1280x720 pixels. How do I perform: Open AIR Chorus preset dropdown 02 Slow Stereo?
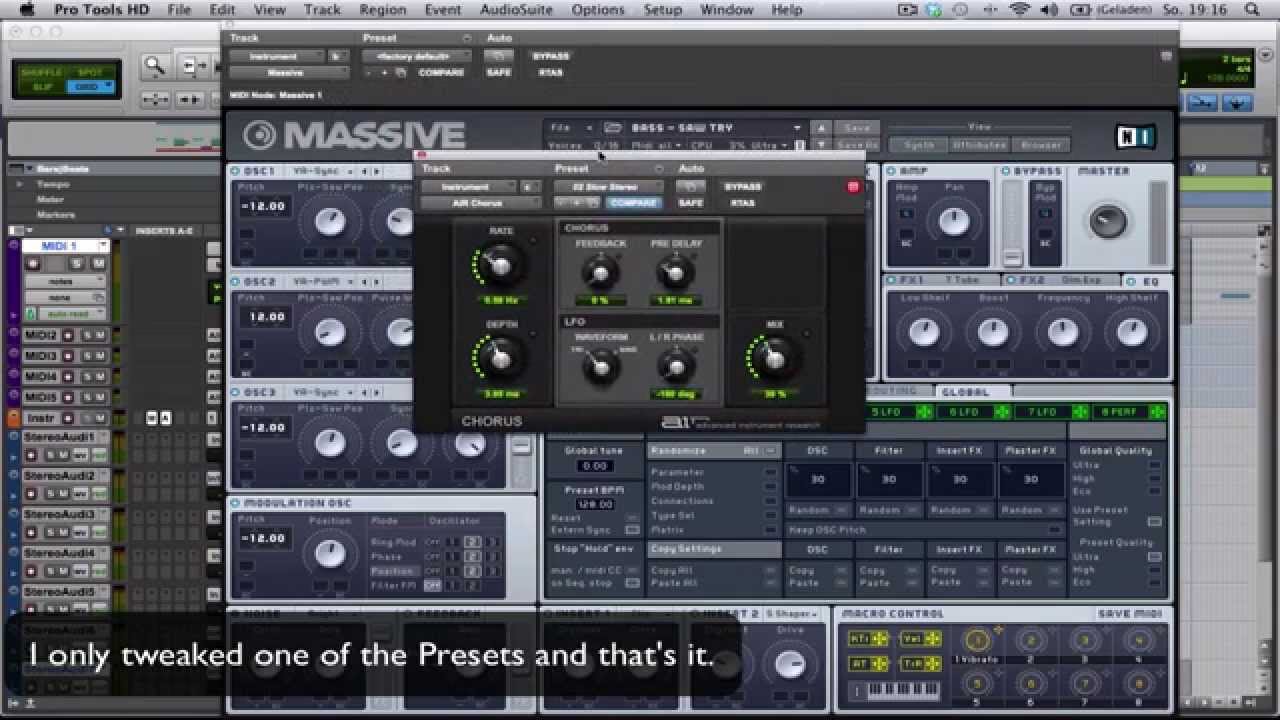tap(607, 187)
